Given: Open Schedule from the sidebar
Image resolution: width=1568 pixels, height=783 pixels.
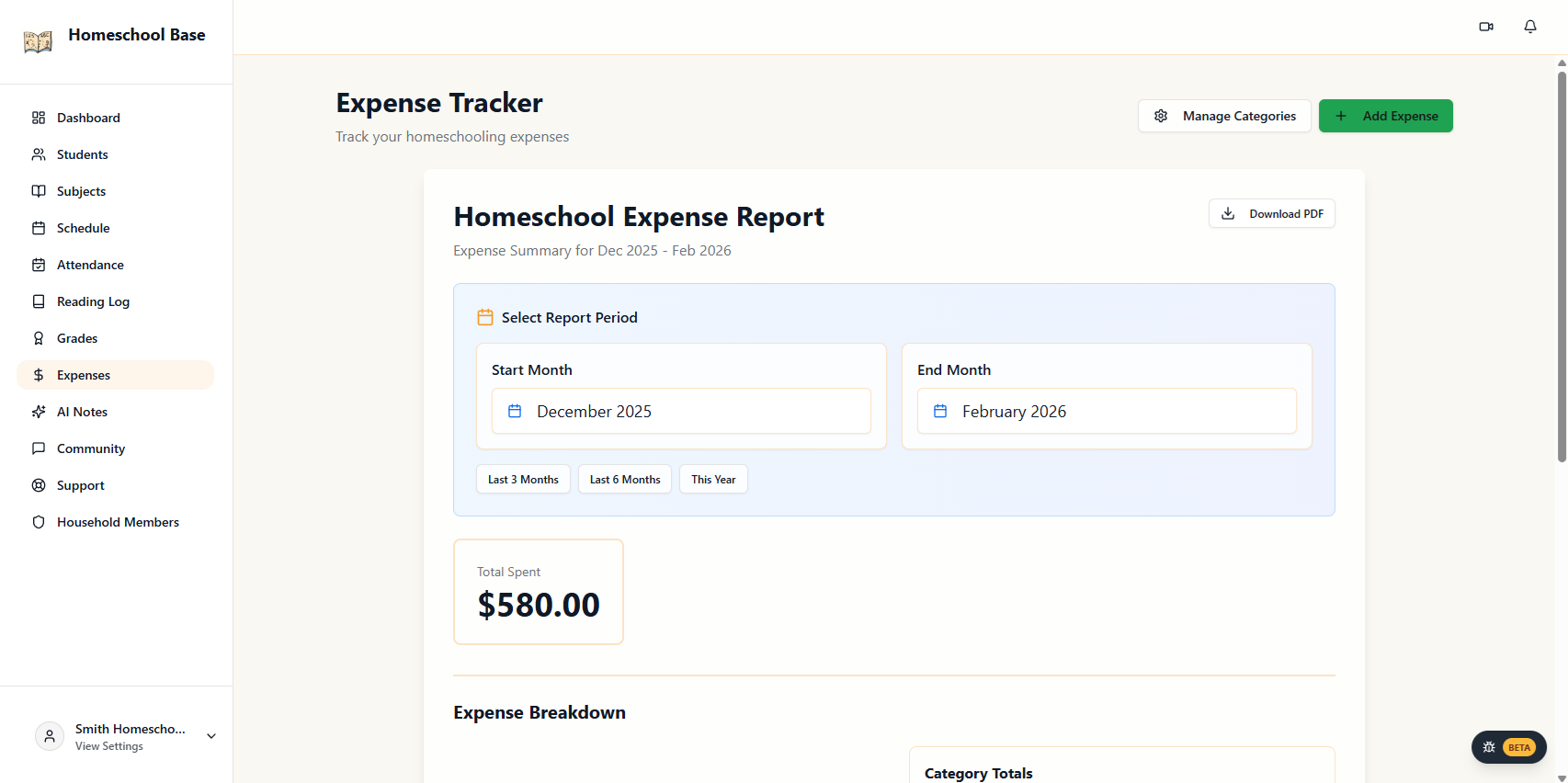Looking at the screenshot, I should pos(116,228).
